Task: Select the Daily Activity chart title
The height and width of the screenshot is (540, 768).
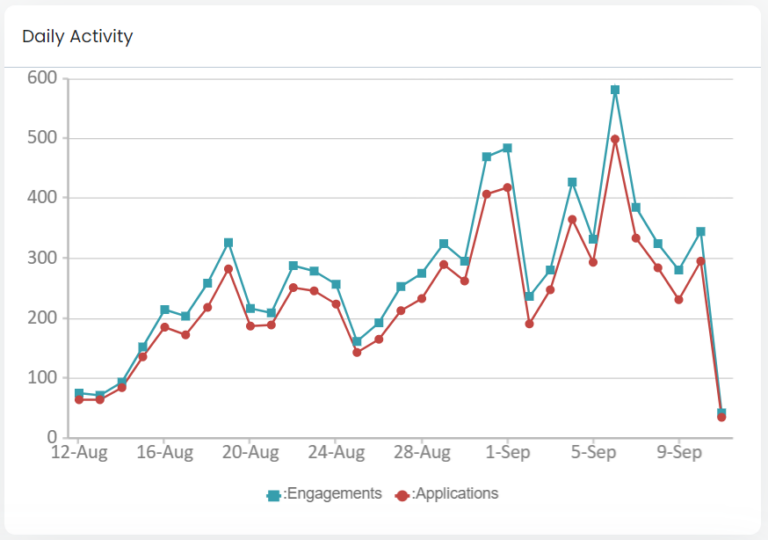Action: tap(77, 37)
